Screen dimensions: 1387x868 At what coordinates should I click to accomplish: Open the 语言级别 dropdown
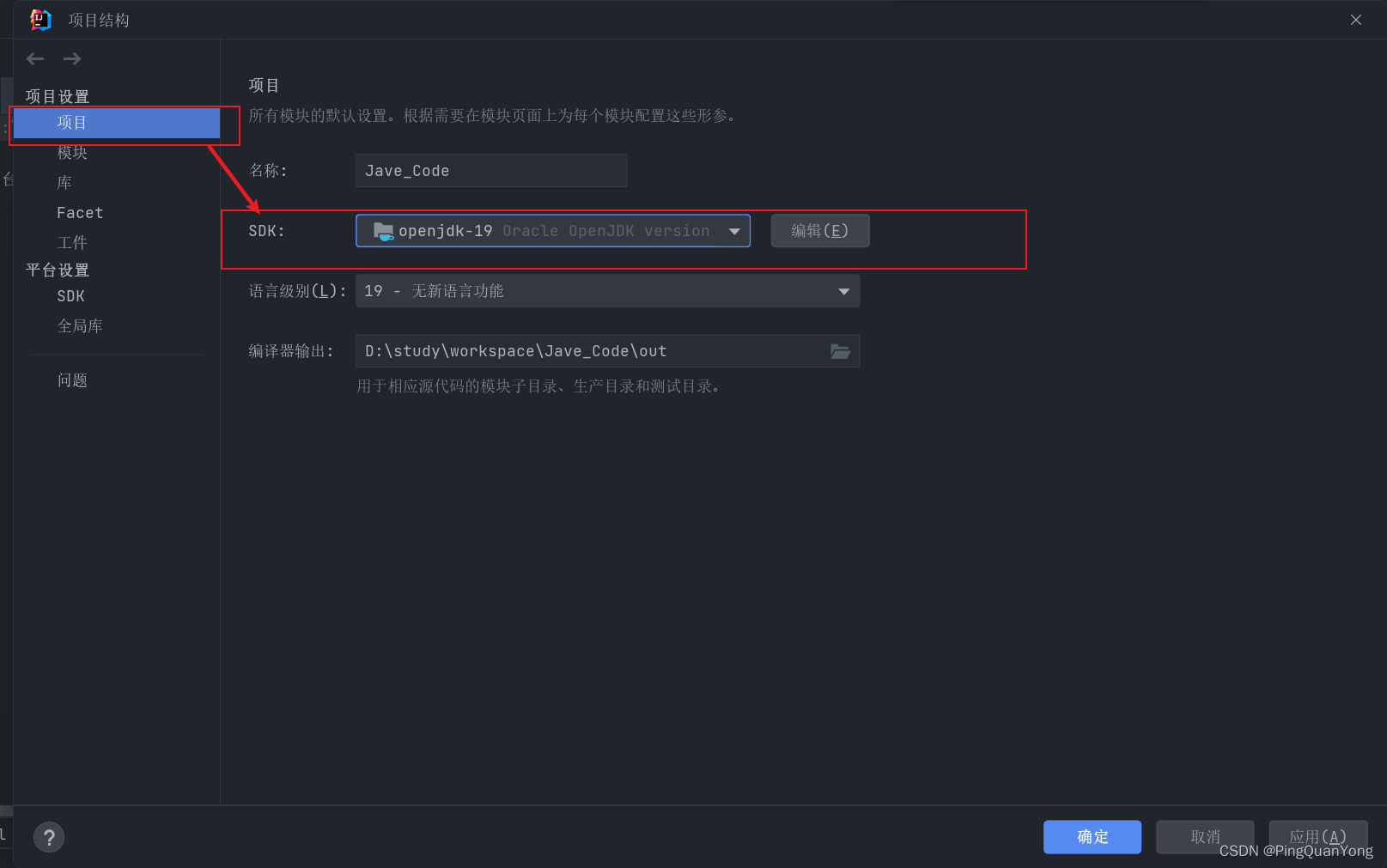[843, 290]
